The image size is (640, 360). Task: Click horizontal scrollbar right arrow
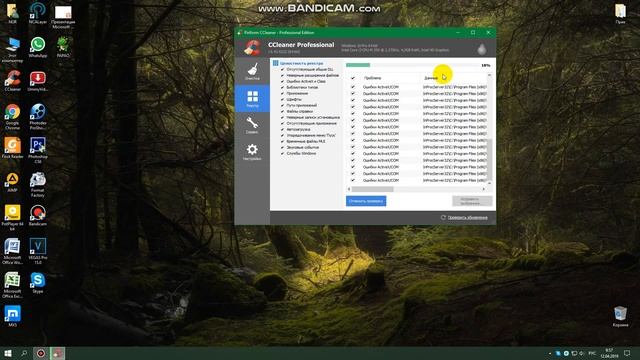(484, 189)
